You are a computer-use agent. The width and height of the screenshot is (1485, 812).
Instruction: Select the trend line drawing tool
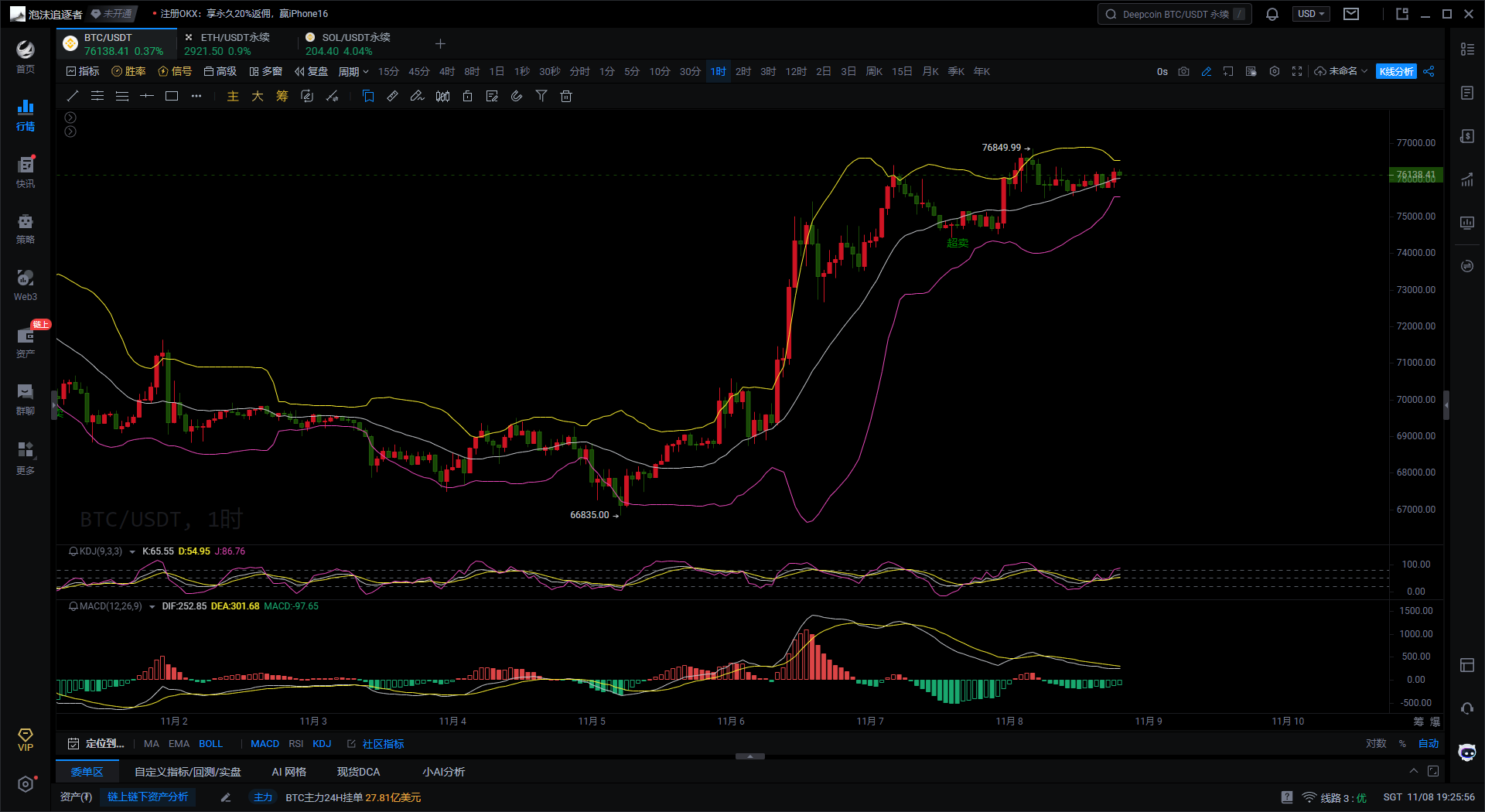[73, 96]
